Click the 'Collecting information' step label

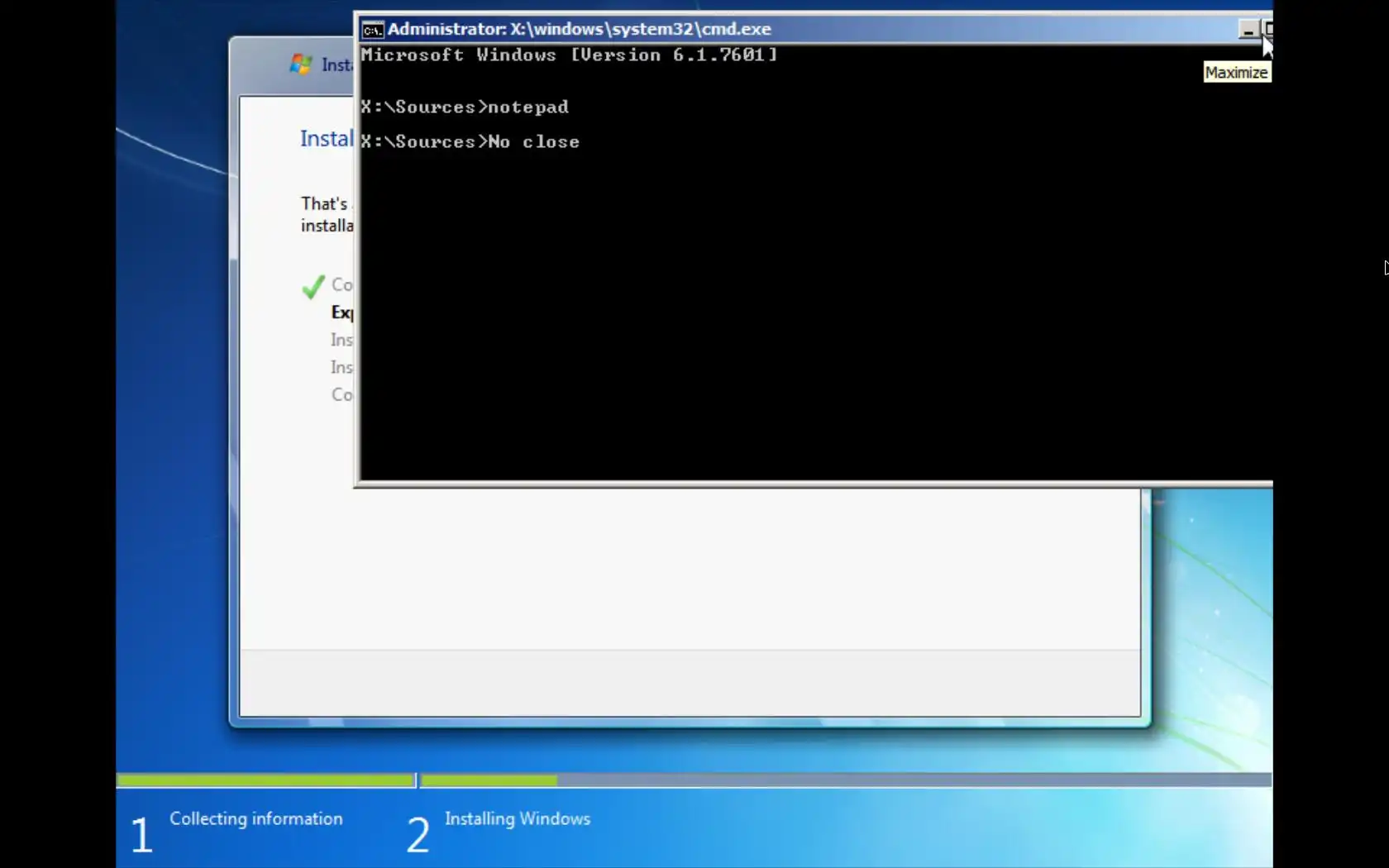pos(256,818)
